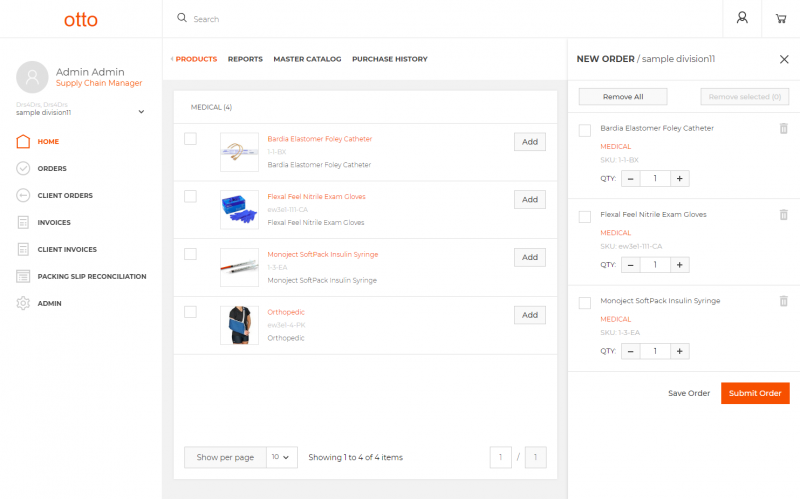The height and width of the screenshot is (499, 800).
Task: Close the New Order panel
Action: click(x=784, y=59)
